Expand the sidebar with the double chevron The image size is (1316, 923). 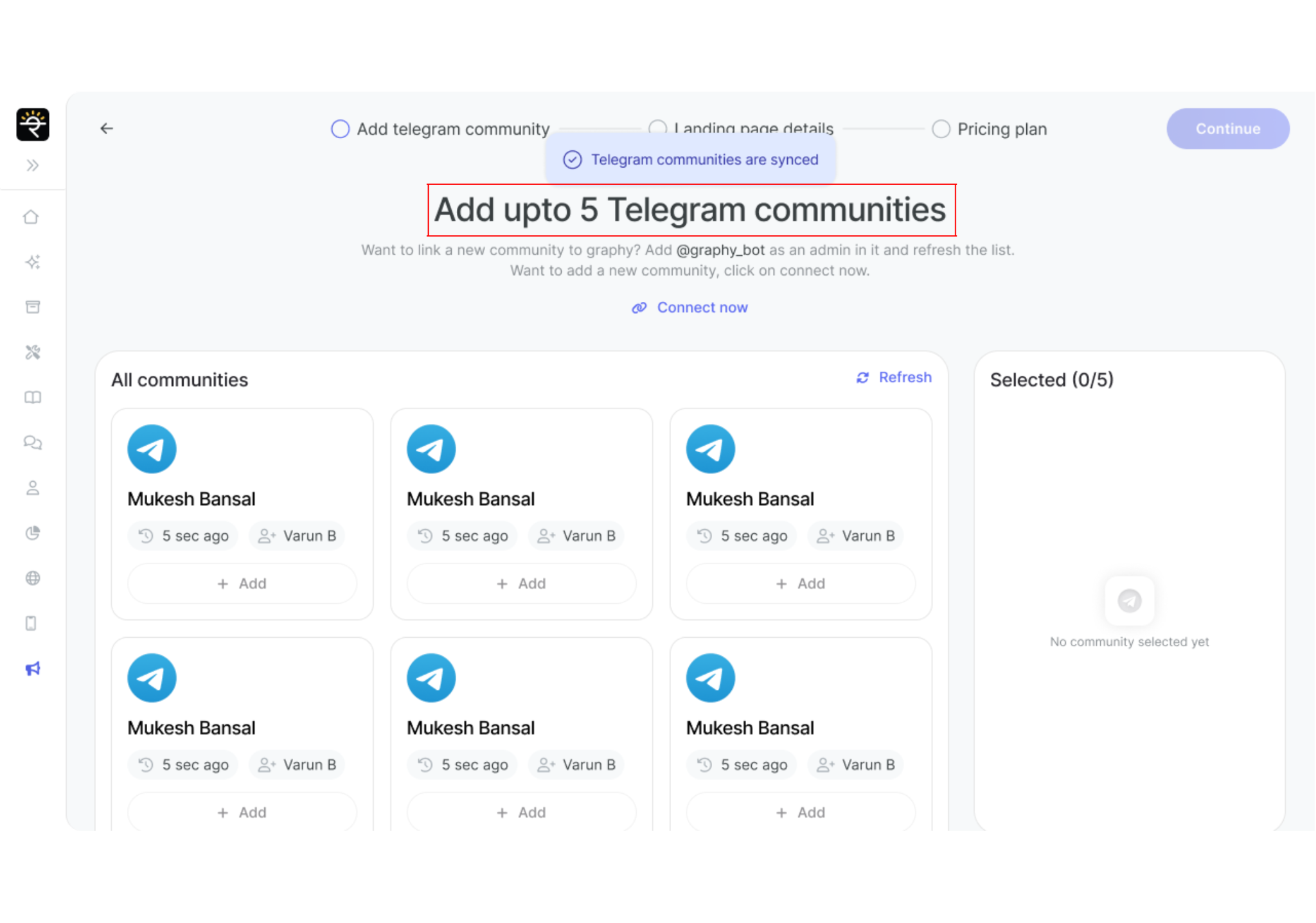pos(33,166)
